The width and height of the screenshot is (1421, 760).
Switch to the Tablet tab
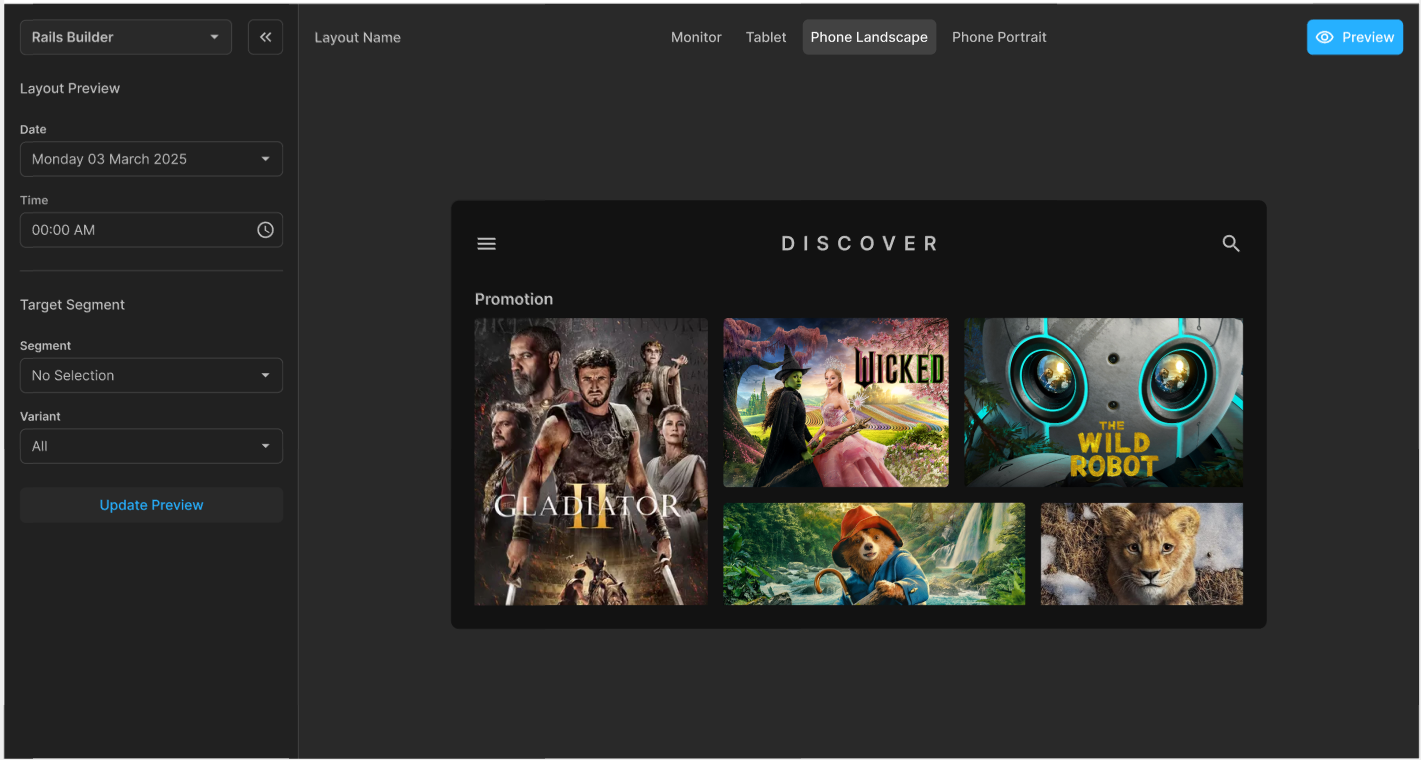point(766,37)
